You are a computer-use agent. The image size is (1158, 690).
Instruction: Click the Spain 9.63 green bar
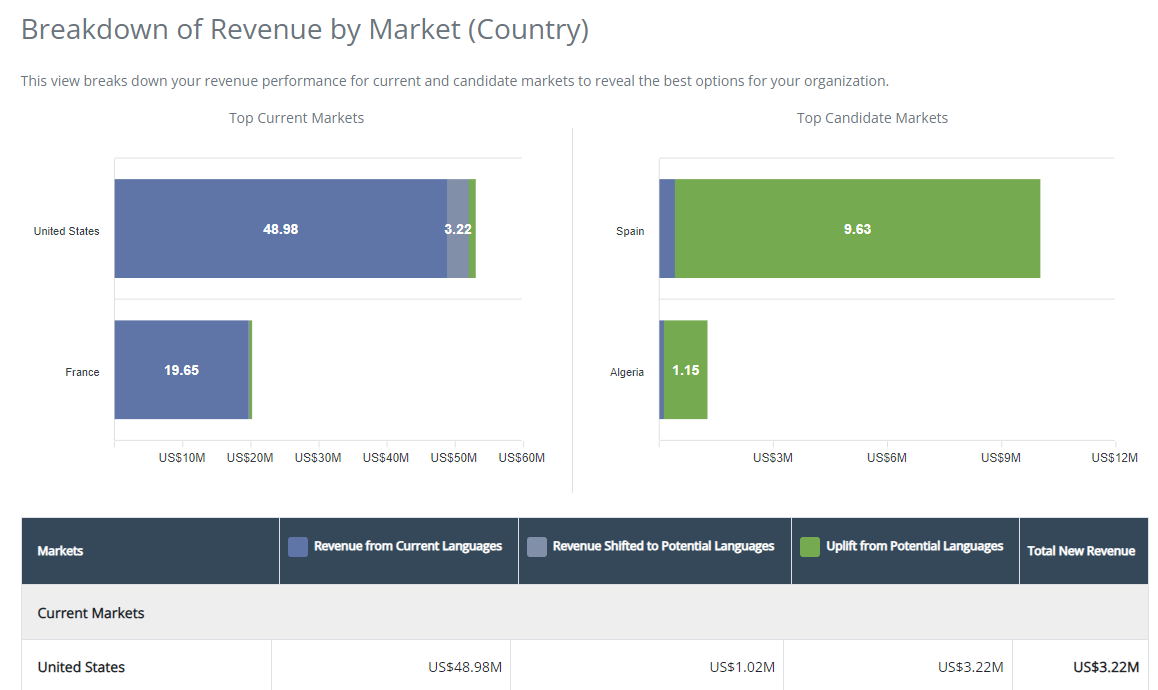pos(857,229)
